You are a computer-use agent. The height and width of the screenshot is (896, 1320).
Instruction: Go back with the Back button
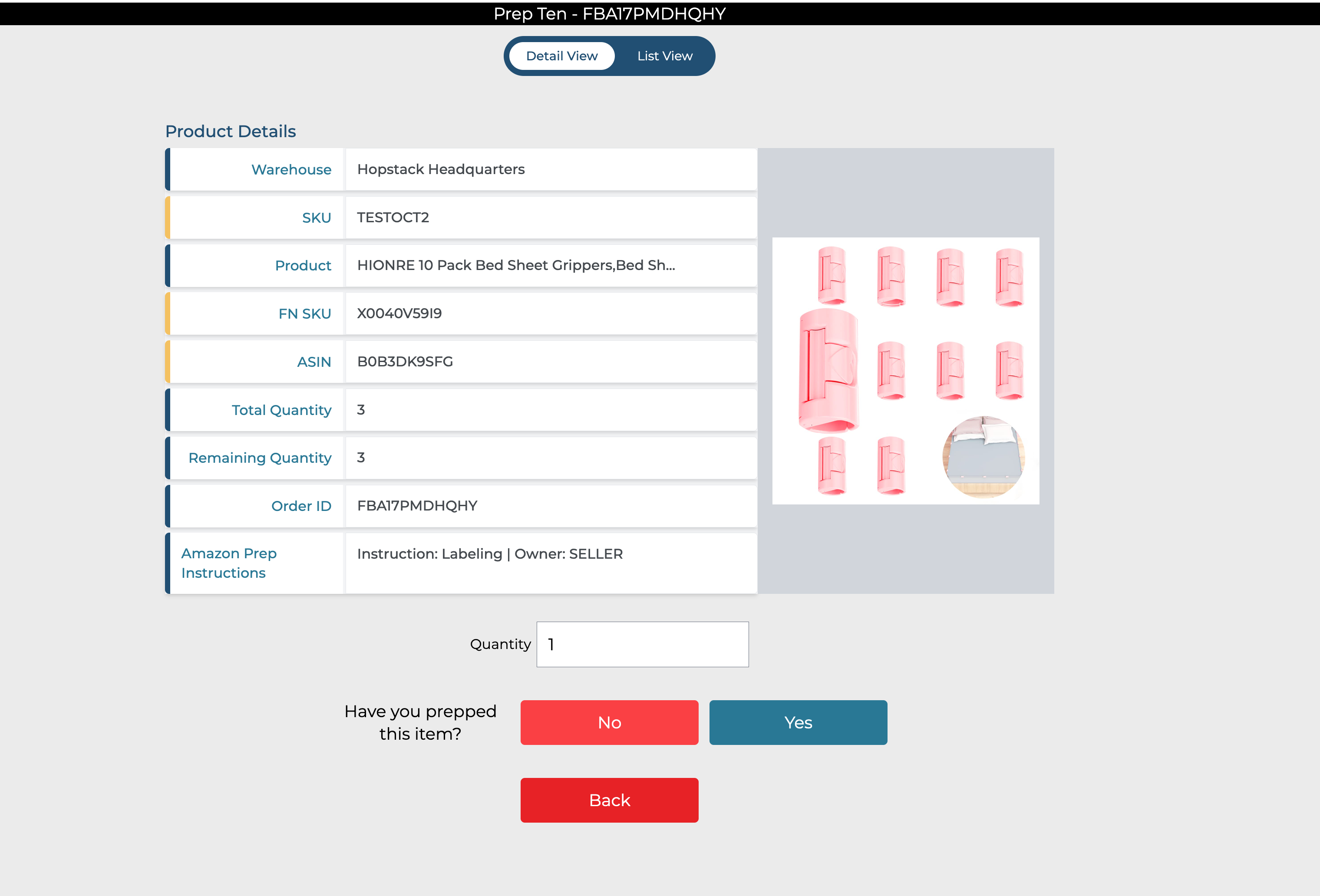click(x=609, y=800)
